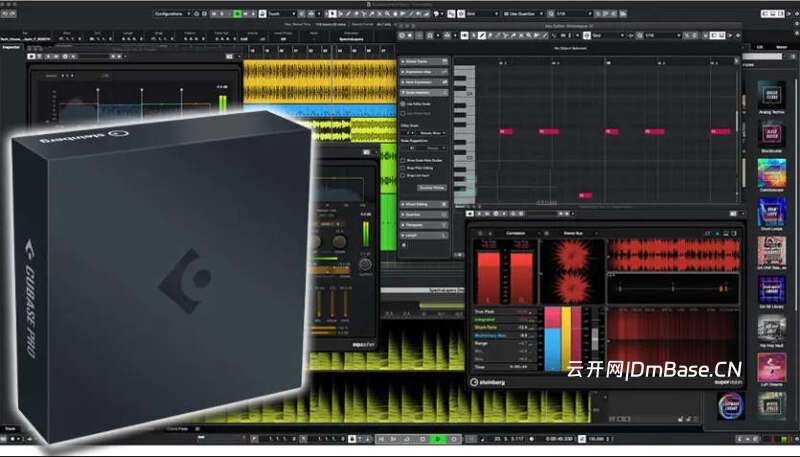Click the large output knob on the Squasher plugin

pos(365,264)
